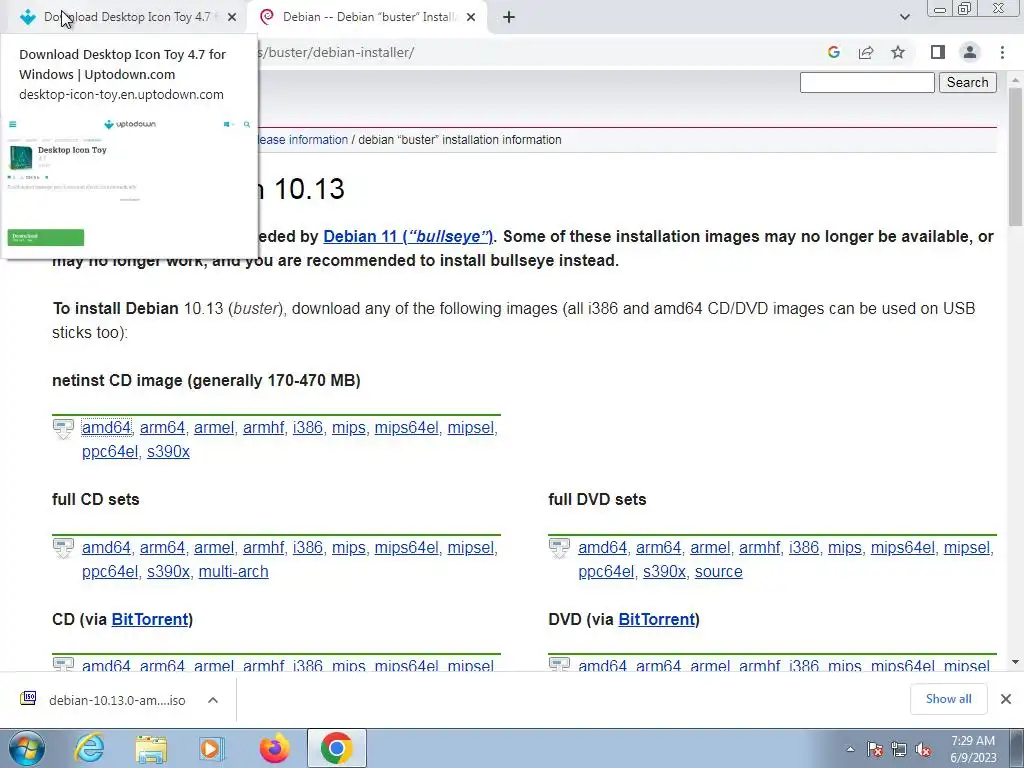
Task: Open full DVD sets amd64 link
Action: 603,548
